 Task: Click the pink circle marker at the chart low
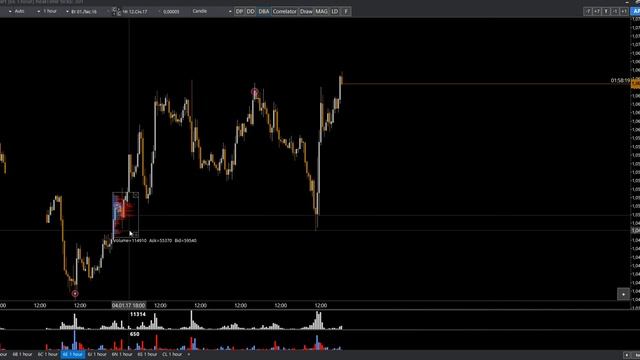coord(75,293)
